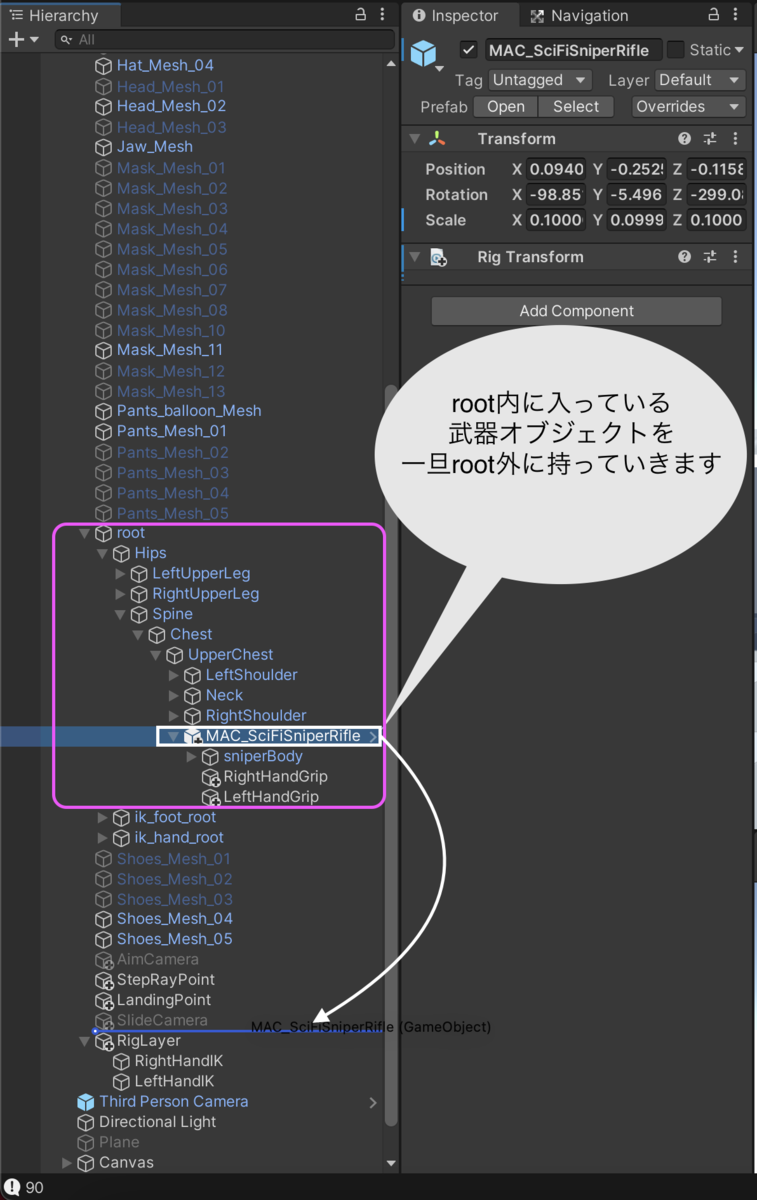Click the LeftHandGrip object icon
The width and height of the screenshot is (757, 1200).
[211, 797]
